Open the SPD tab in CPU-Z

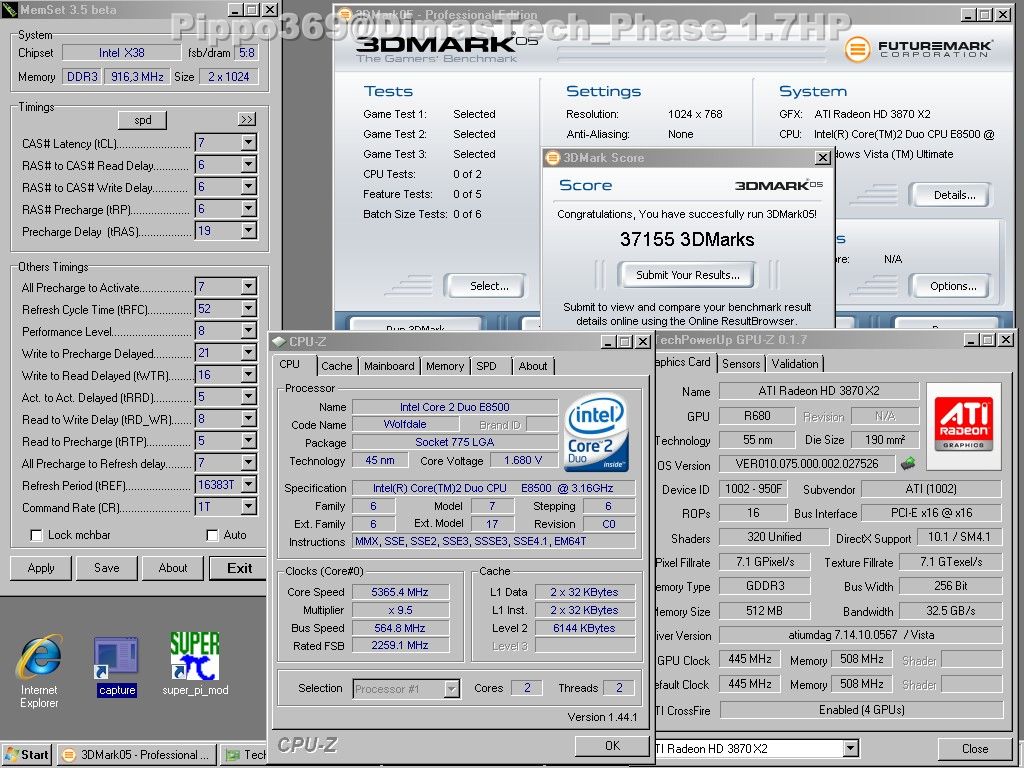tap(487, 366)
